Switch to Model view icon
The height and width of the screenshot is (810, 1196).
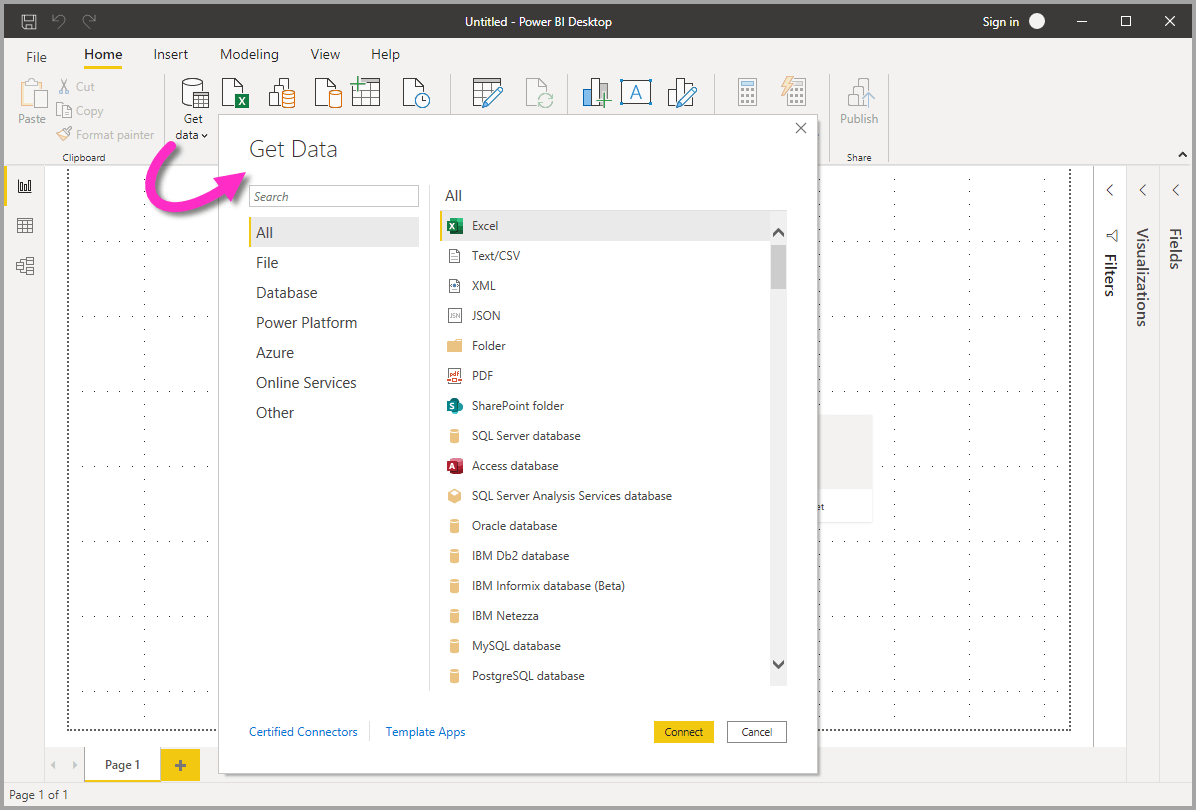pyautogui.click(x=25, y=266)
